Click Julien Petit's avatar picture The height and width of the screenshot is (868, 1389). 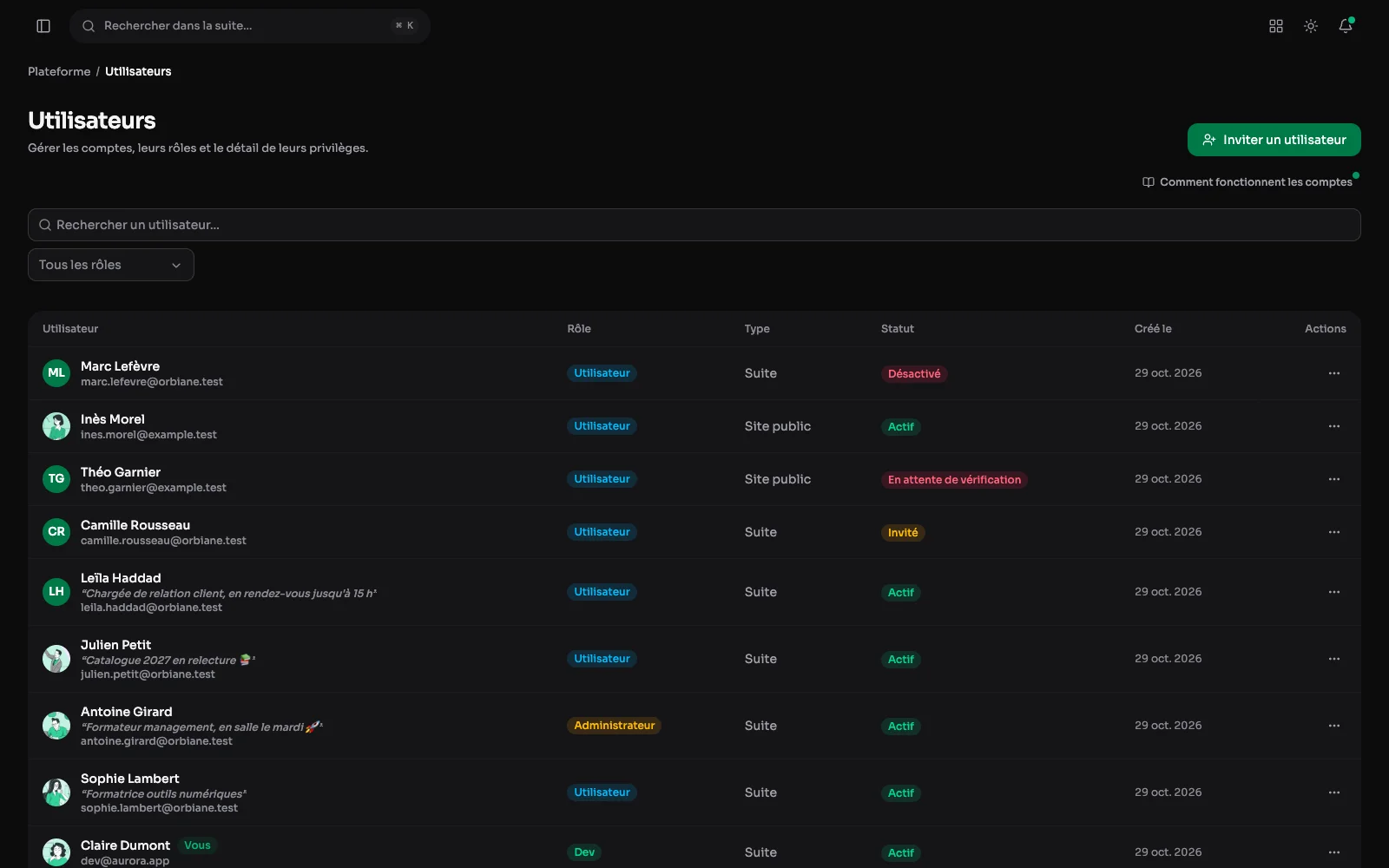[x=56, y=659]
